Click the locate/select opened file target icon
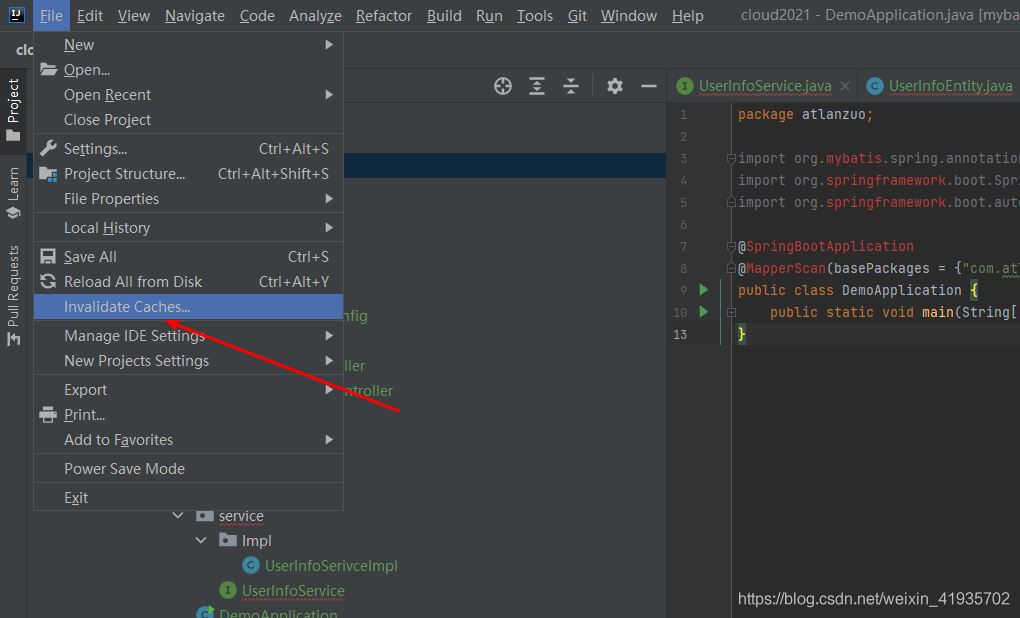 [503, 86]
